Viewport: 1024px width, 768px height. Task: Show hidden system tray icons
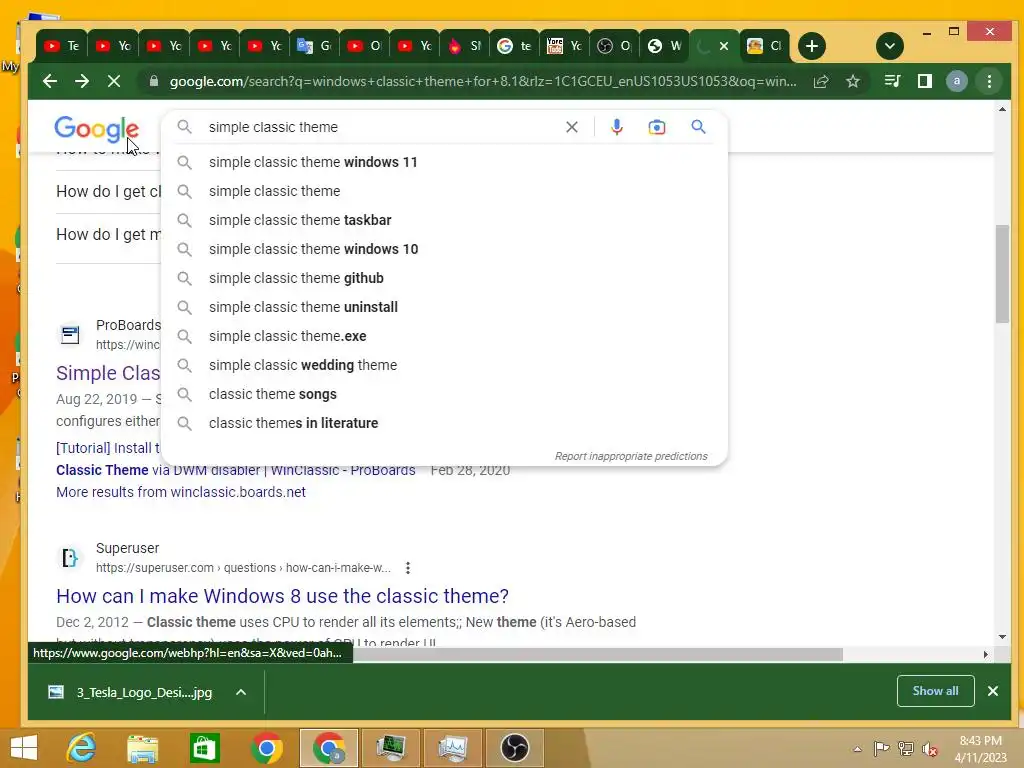point(857,749)
